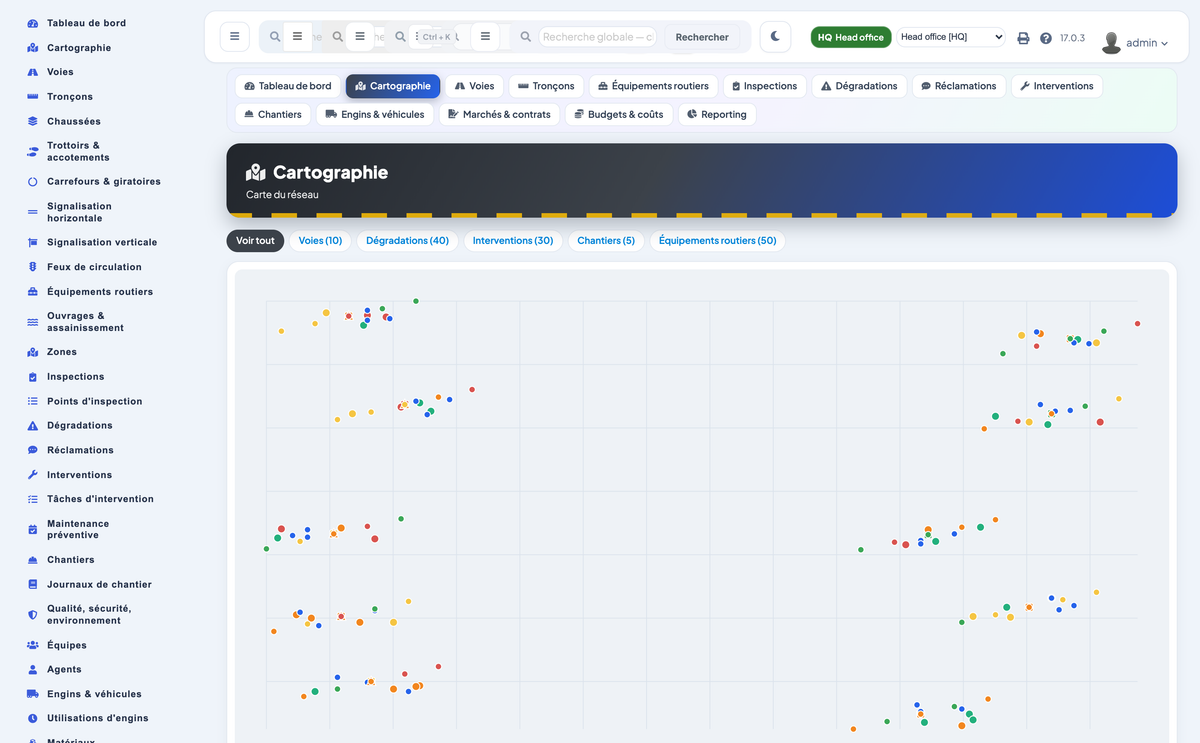Open Signalisation horizontale in the sidebar
Image resolution: width=1200 pixels, height=743 pixels.
click(x=80, y=212)
